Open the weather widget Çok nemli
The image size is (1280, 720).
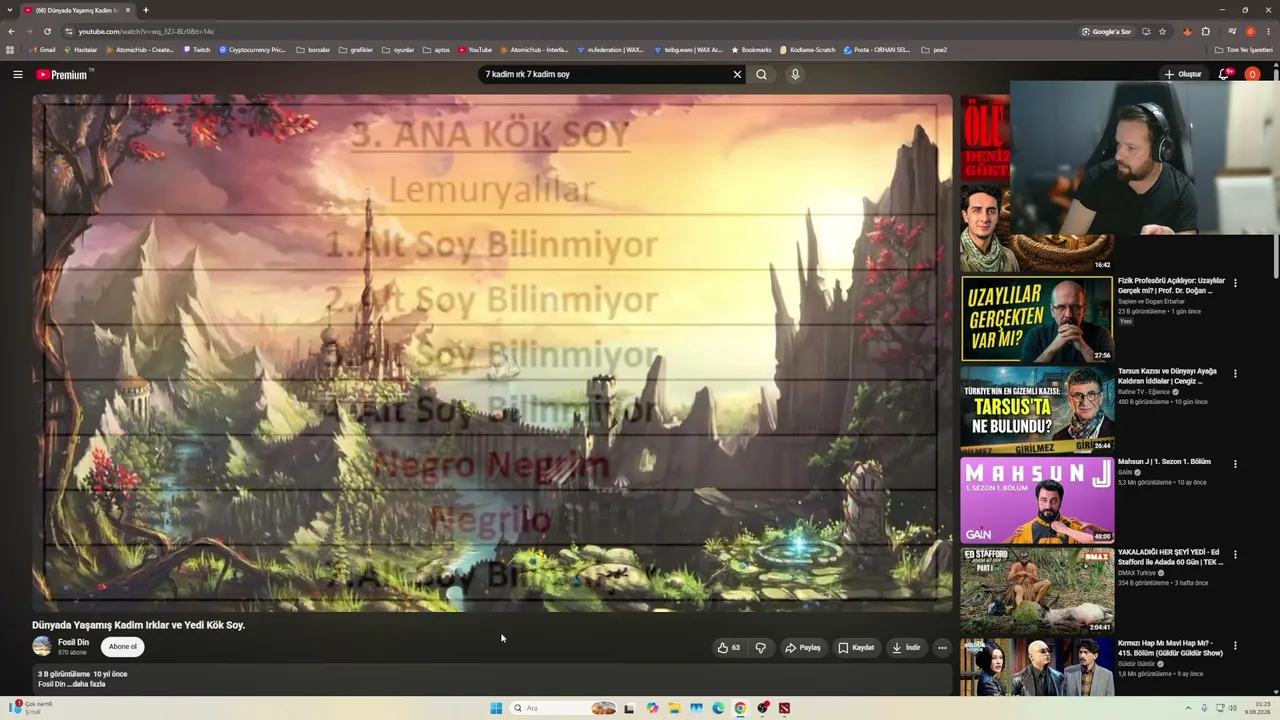point(32,707)
